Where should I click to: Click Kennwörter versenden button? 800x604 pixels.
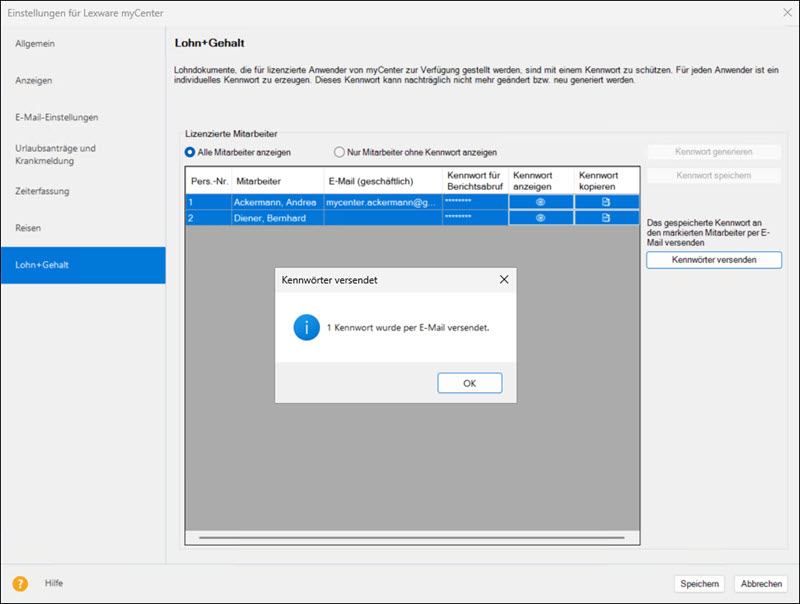pos(714,260)
